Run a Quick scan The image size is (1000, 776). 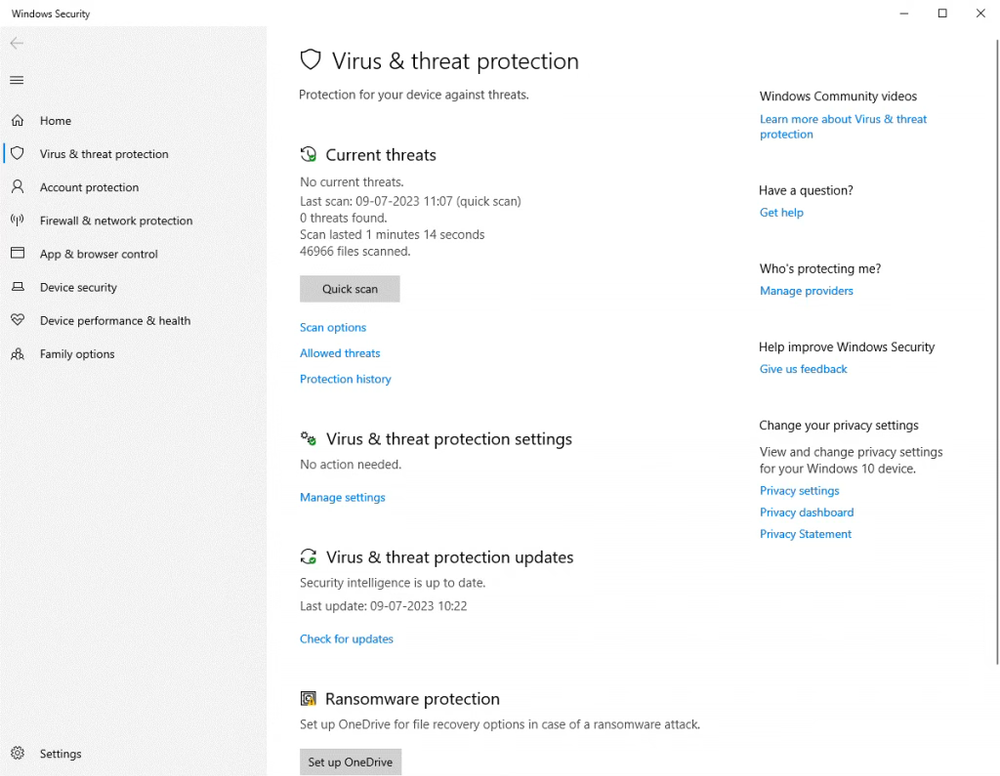tap(349, 288)
